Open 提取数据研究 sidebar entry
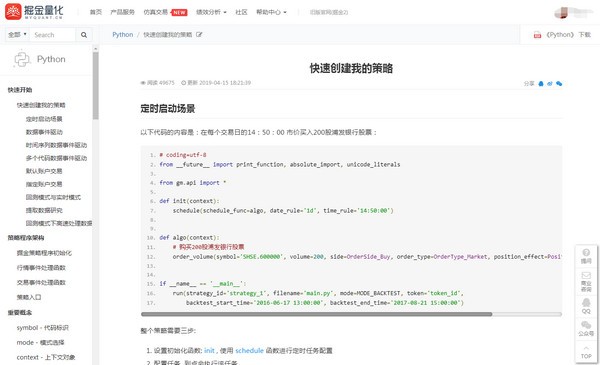Viewport: 600px width, 365px height. point(44,210)
